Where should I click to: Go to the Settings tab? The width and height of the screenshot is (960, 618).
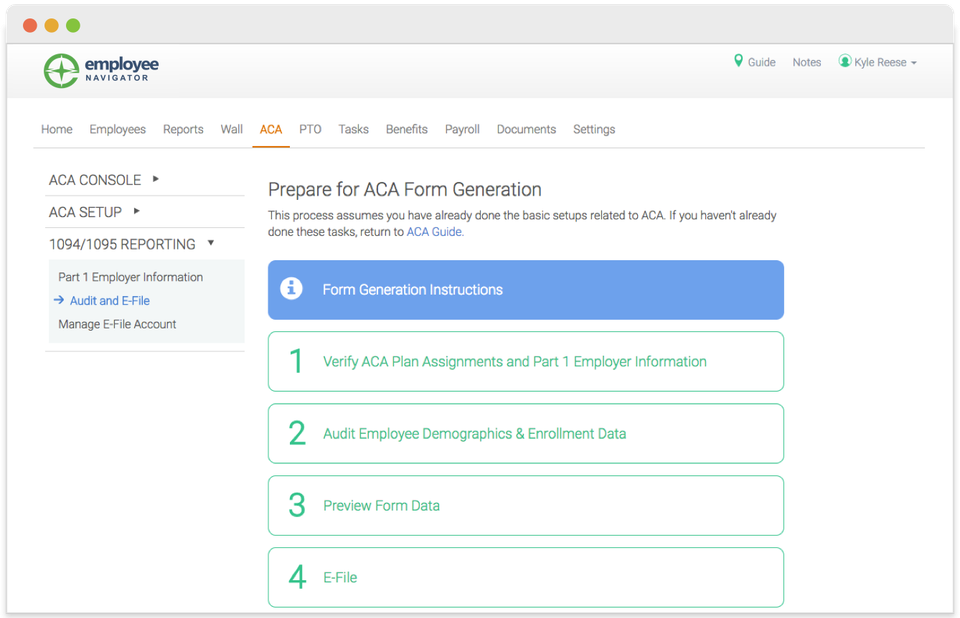tap(594, 129)
